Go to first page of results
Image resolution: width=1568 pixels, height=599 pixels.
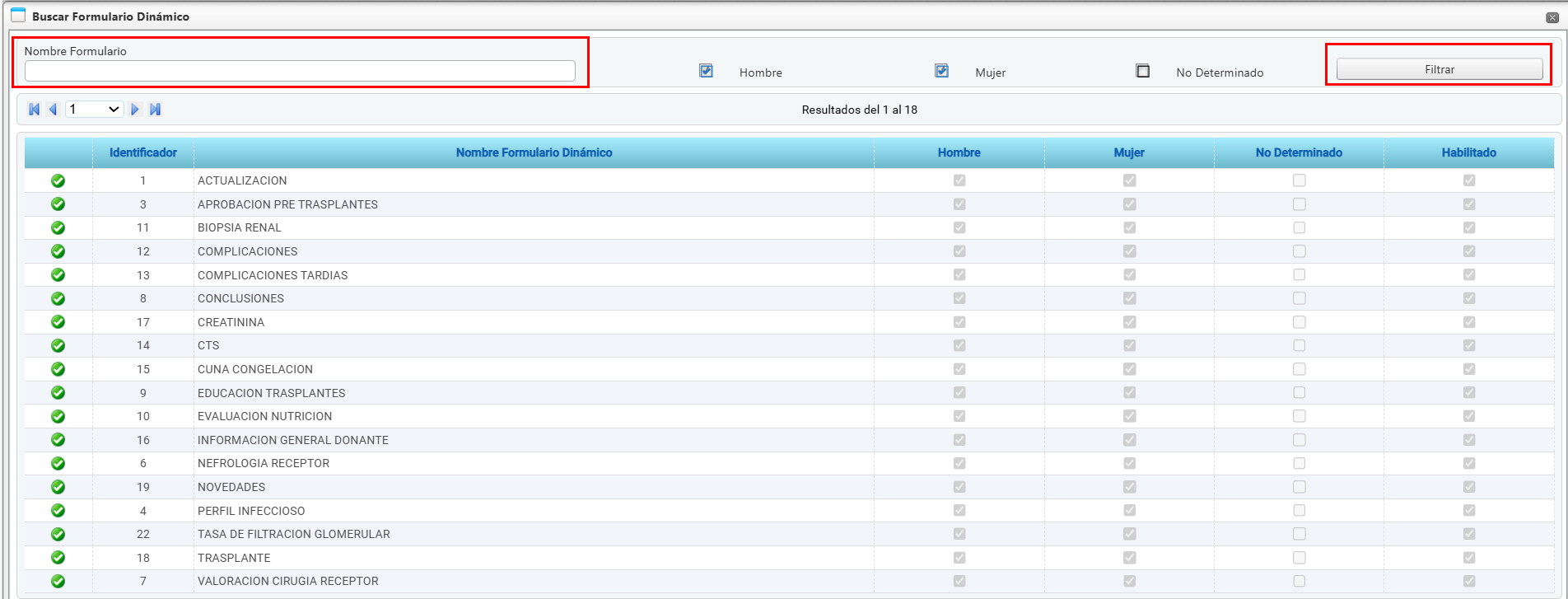coord(34,110)
